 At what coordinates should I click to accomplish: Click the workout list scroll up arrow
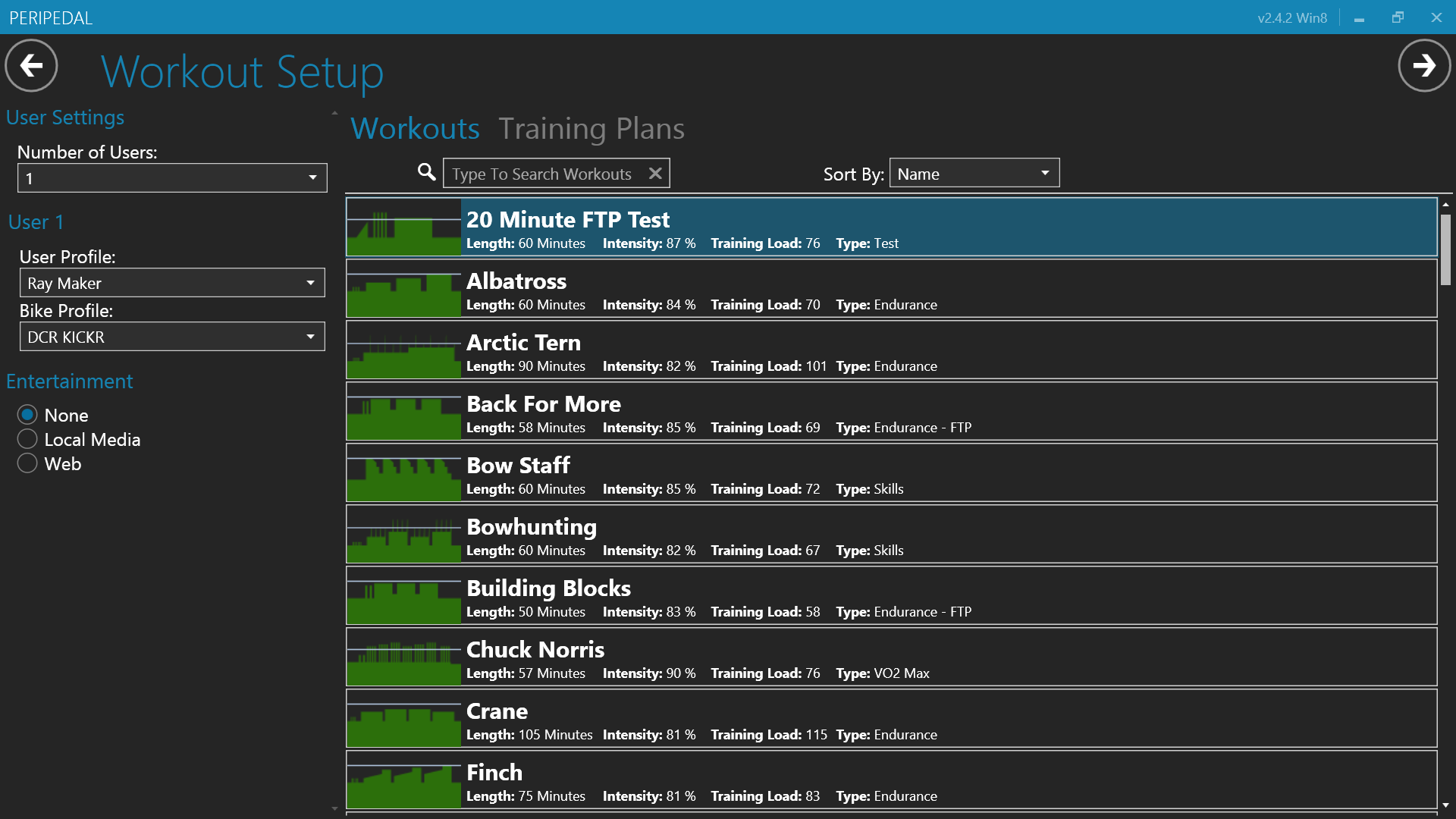(1446, 204)
